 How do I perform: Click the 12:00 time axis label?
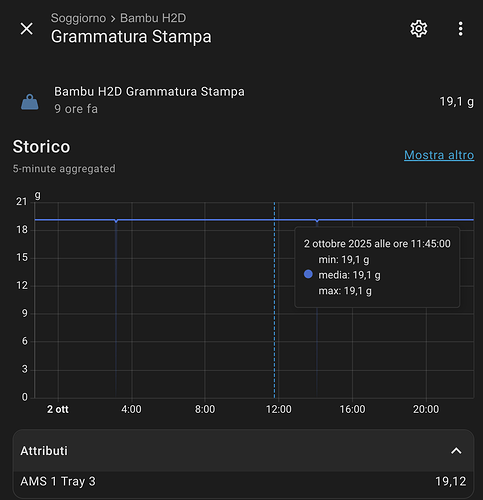tap(279, 409)
